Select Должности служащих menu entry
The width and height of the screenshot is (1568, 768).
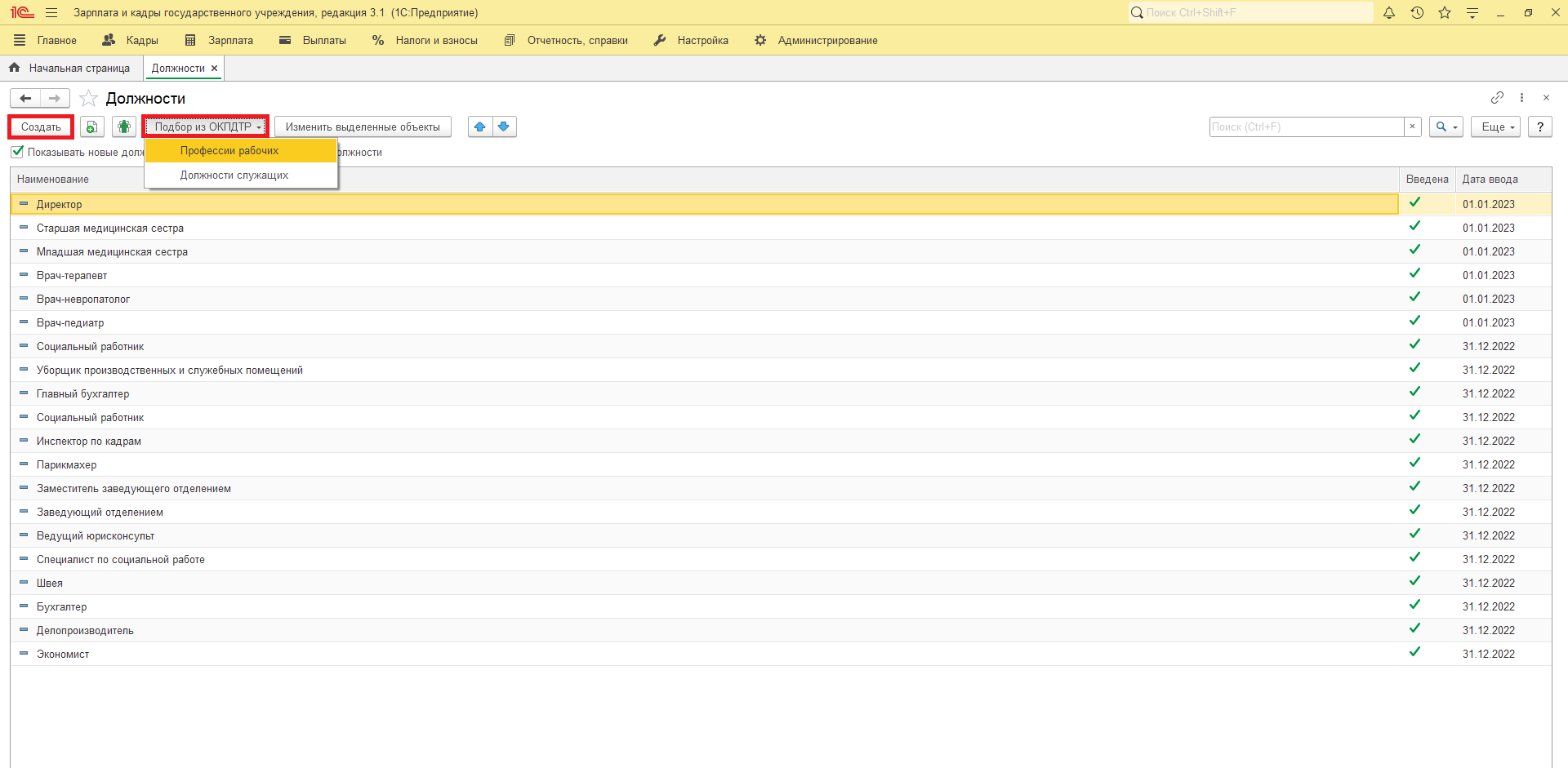tap(241, 175)
